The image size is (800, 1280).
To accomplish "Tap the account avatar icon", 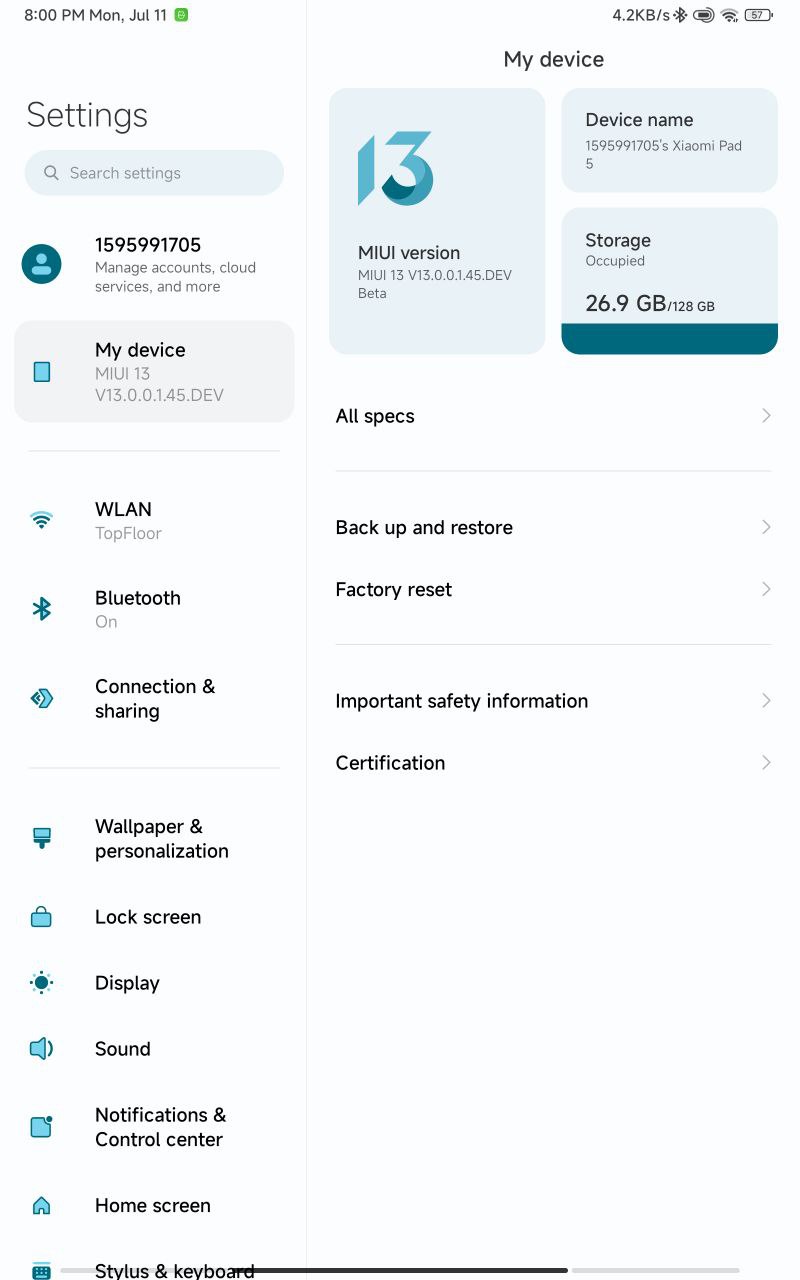I will 41,264.
